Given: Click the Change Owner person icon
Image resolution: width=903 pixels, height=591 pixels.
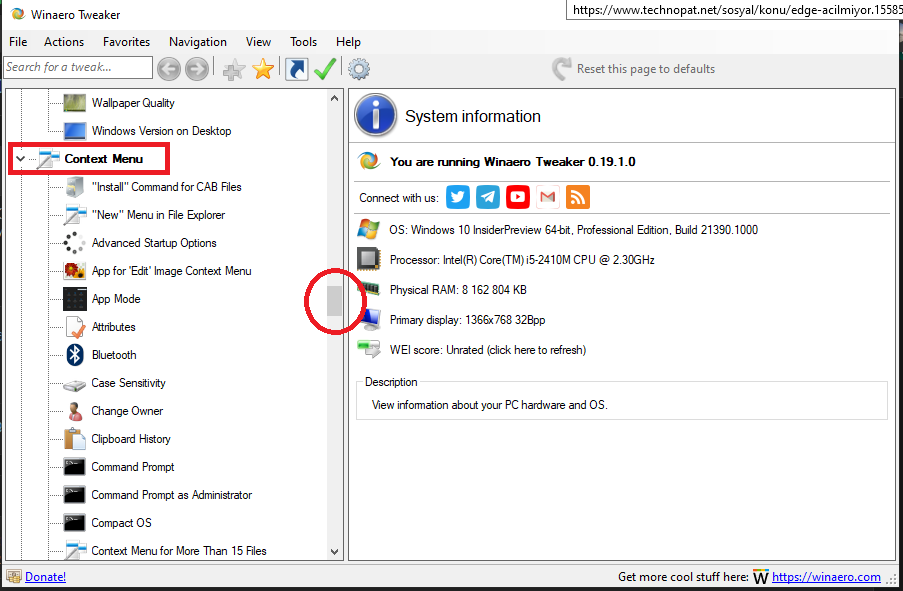Looking at the screenshot, I should [x=75, y=411].
